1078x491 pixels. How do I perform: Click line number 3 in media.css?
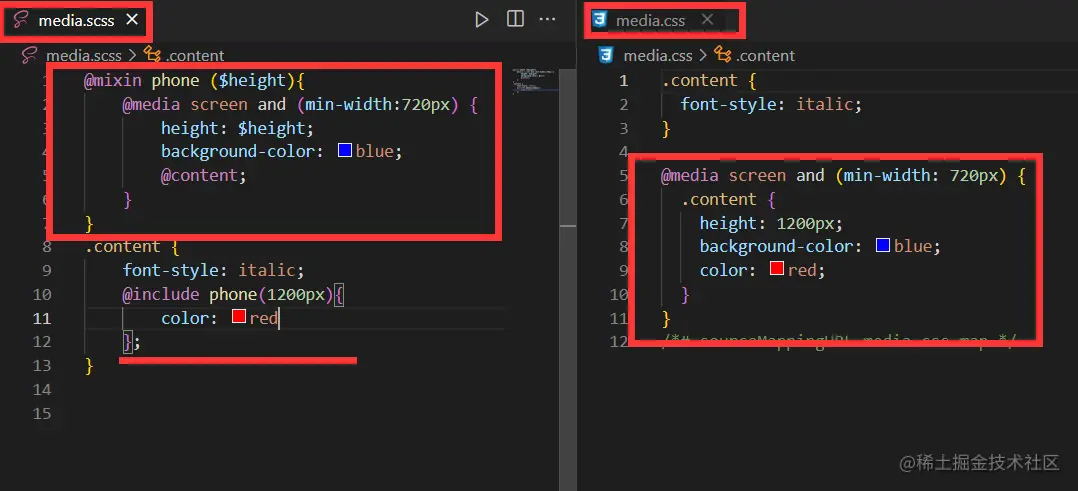pyautogui.click(x=624, y=129)
